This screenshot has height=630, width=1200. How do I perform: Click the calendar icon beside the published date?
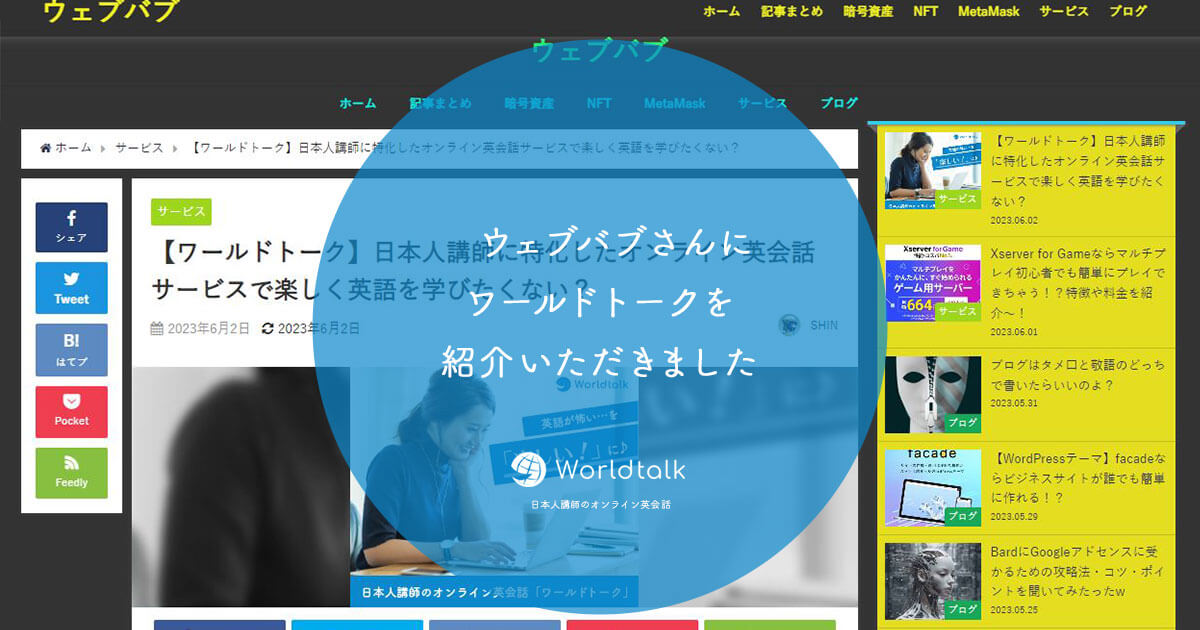click(x=157, y=328)
